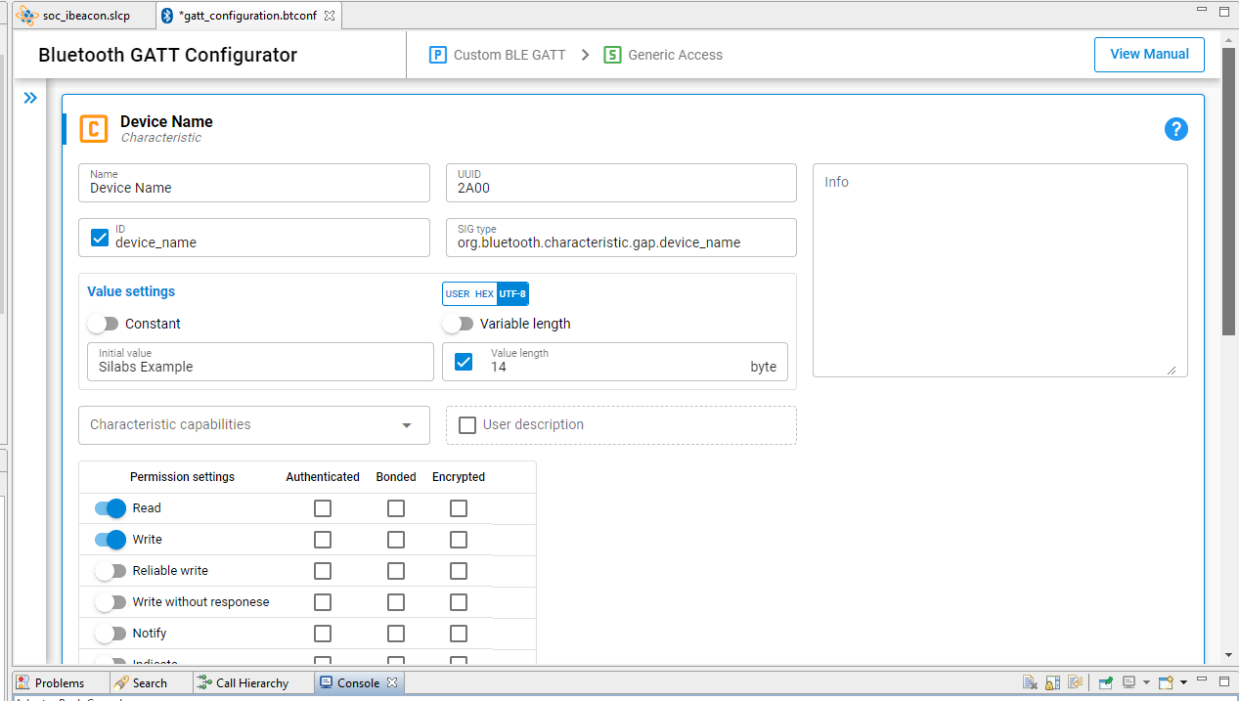Collapse the left sidebar with the double chevron
Screen dimensions: 1239x701
30,97
